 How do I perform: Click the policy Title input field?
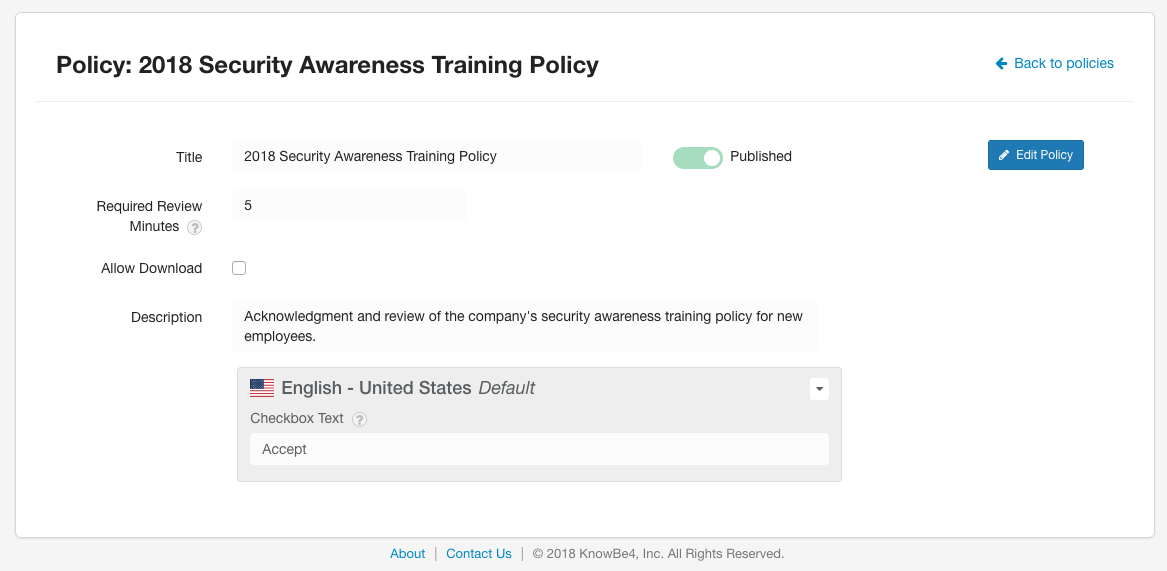pos(437,156)
